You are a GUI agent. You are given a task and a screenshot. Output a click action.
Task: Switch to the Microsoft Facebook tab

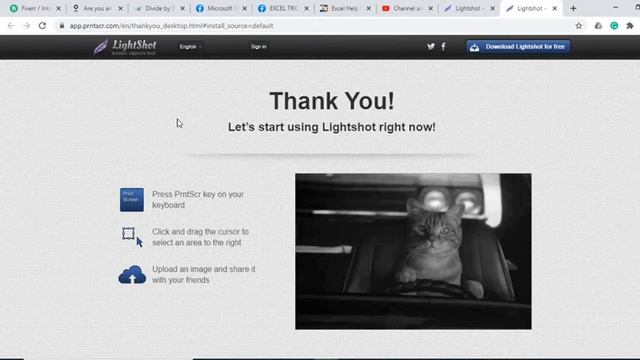tap(221, 8)
